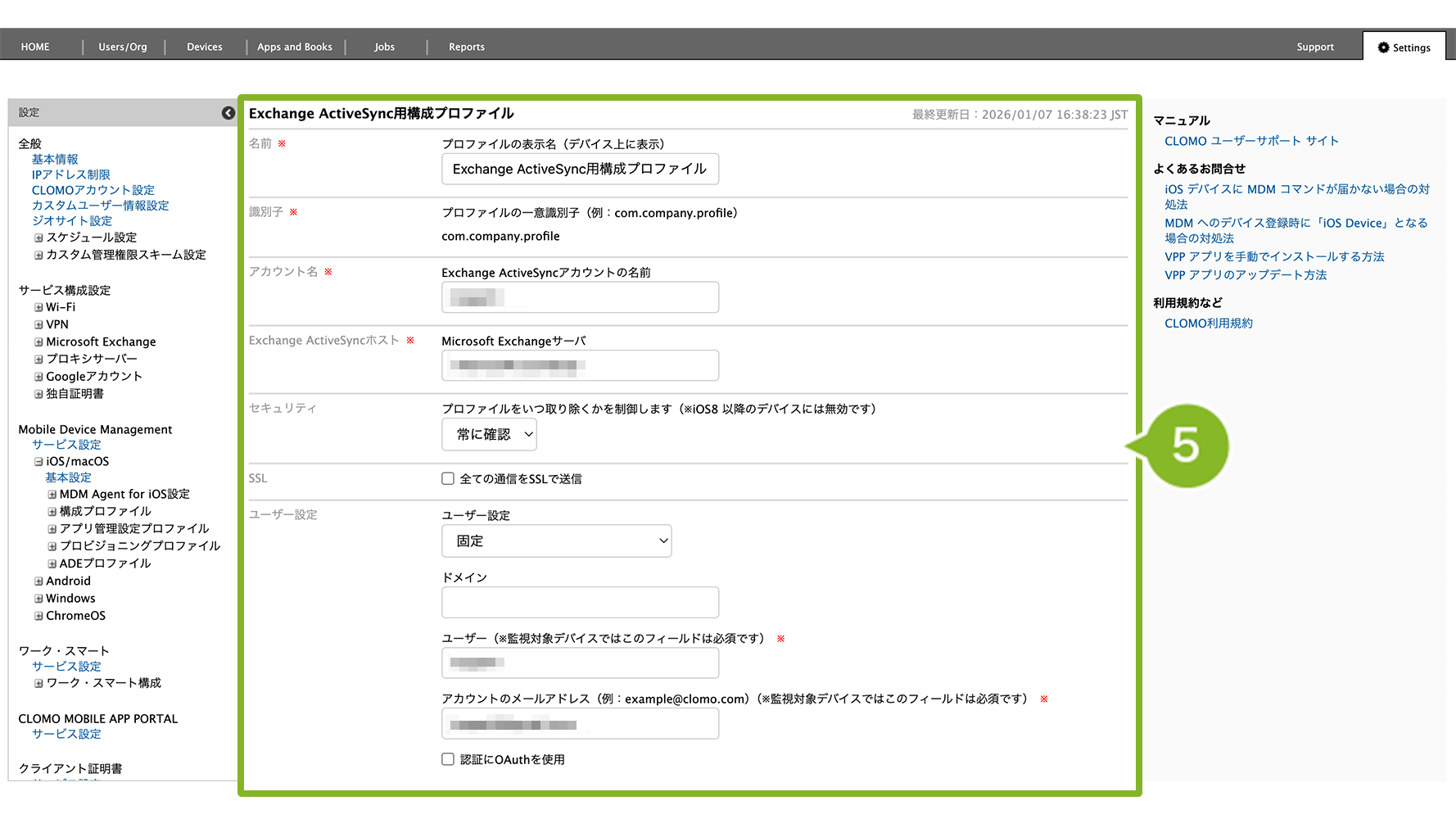
Task: Expand the Android node plus icon
Action: [38, 581]
